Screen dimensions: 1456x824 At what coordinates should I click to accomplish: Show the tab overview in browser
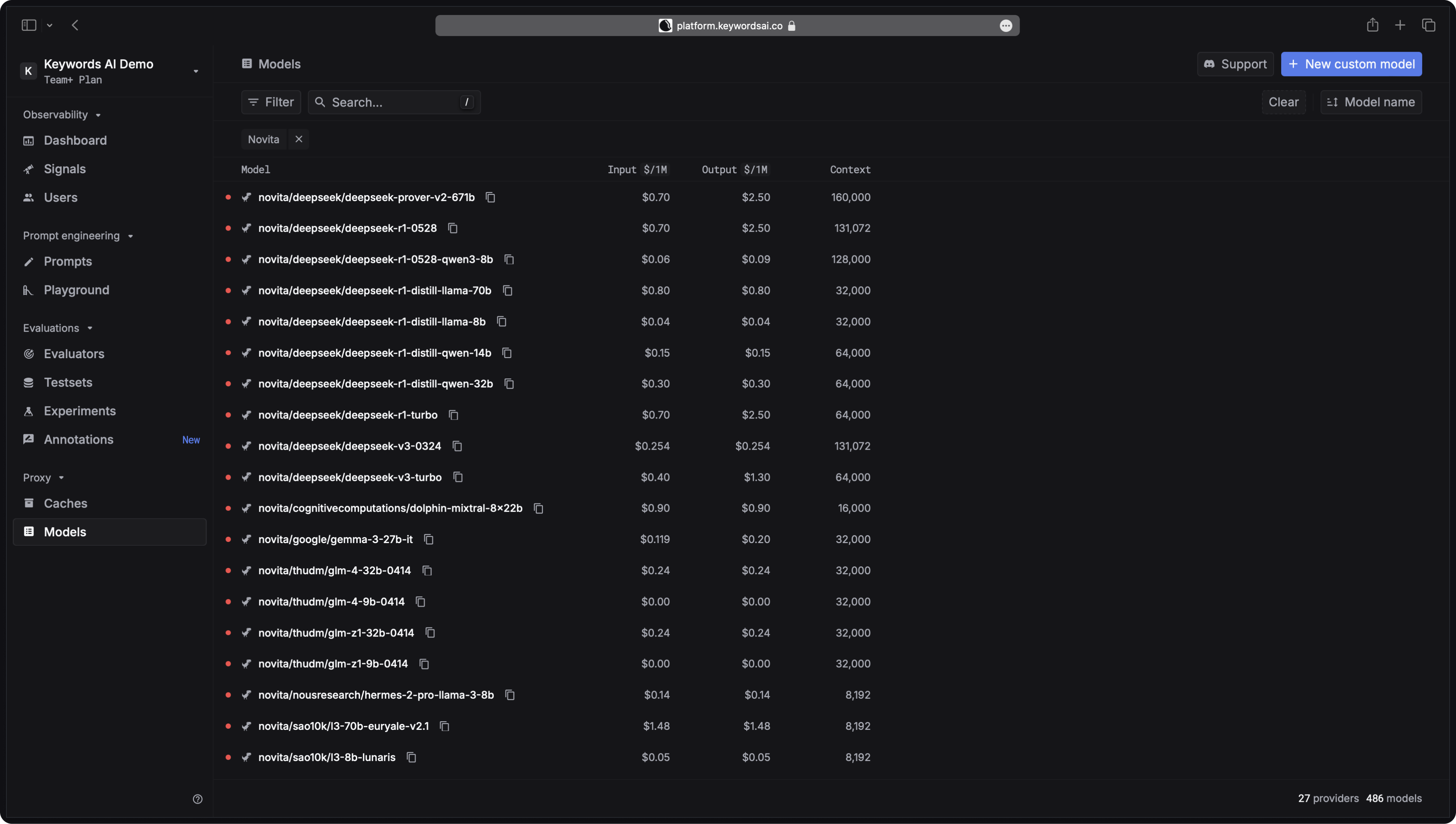(1428, 25)
